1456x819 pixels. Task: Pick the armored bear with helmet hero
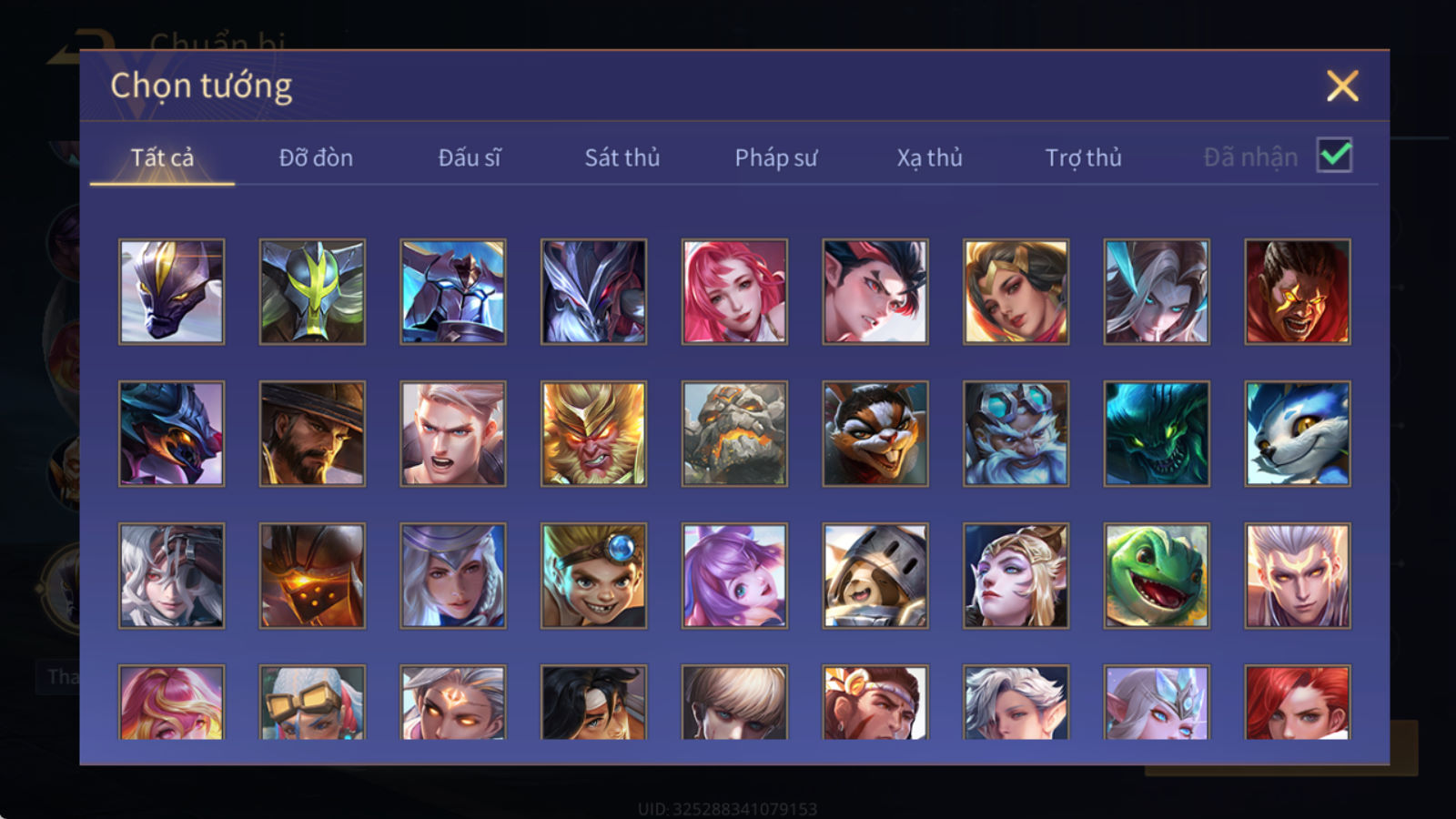tap(875, 575)
